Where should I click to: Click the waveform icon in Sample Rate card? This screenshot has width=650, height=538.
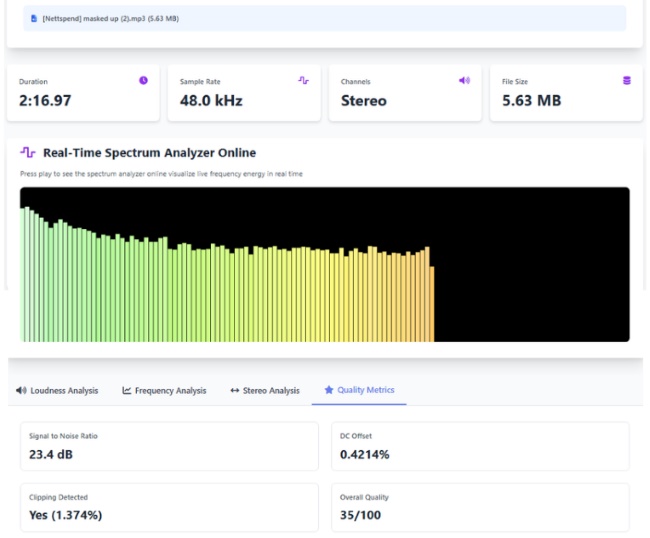pos(303,81)
